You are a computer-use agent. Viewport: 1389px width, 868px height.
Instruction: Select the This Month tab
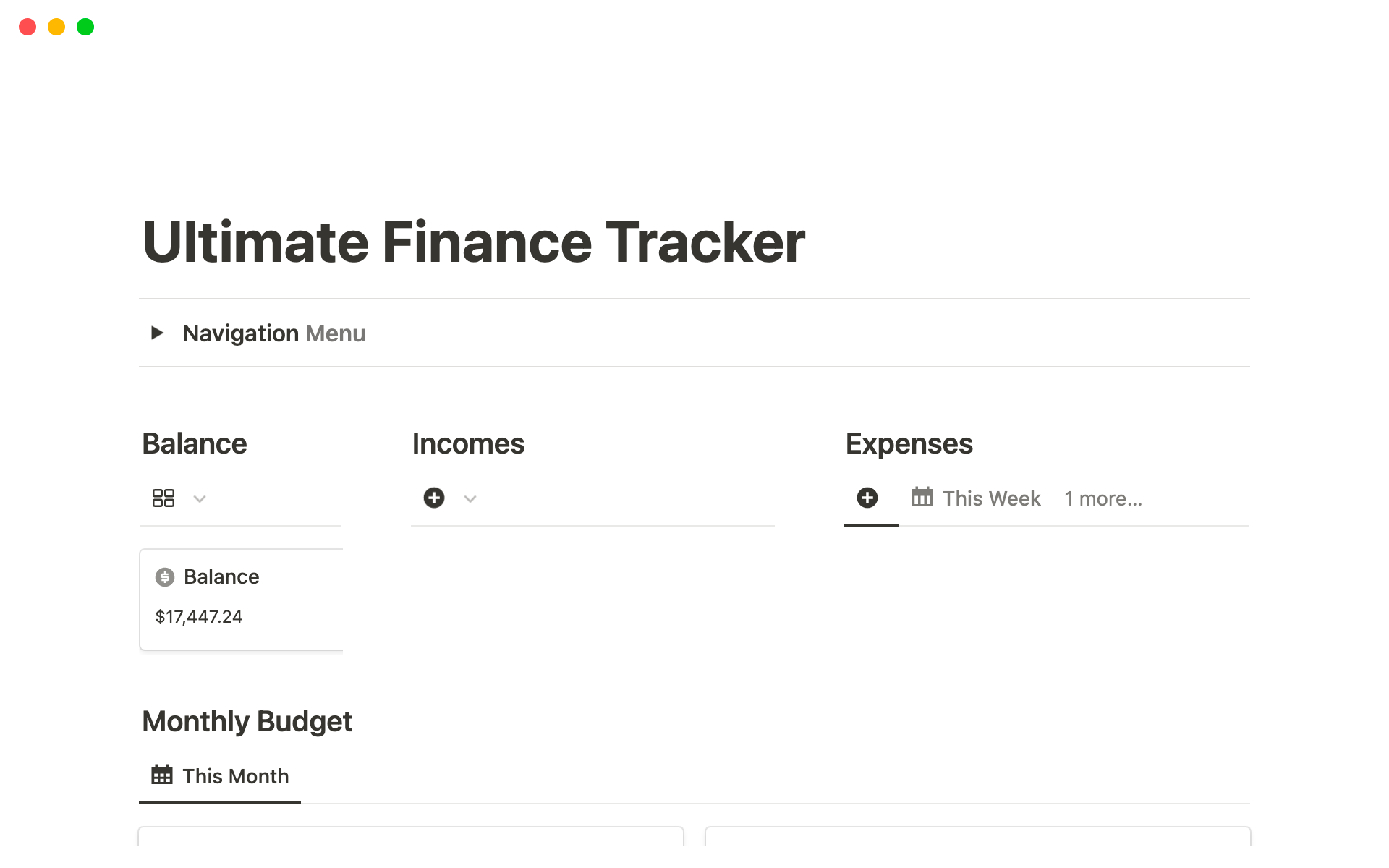point(235,776)
